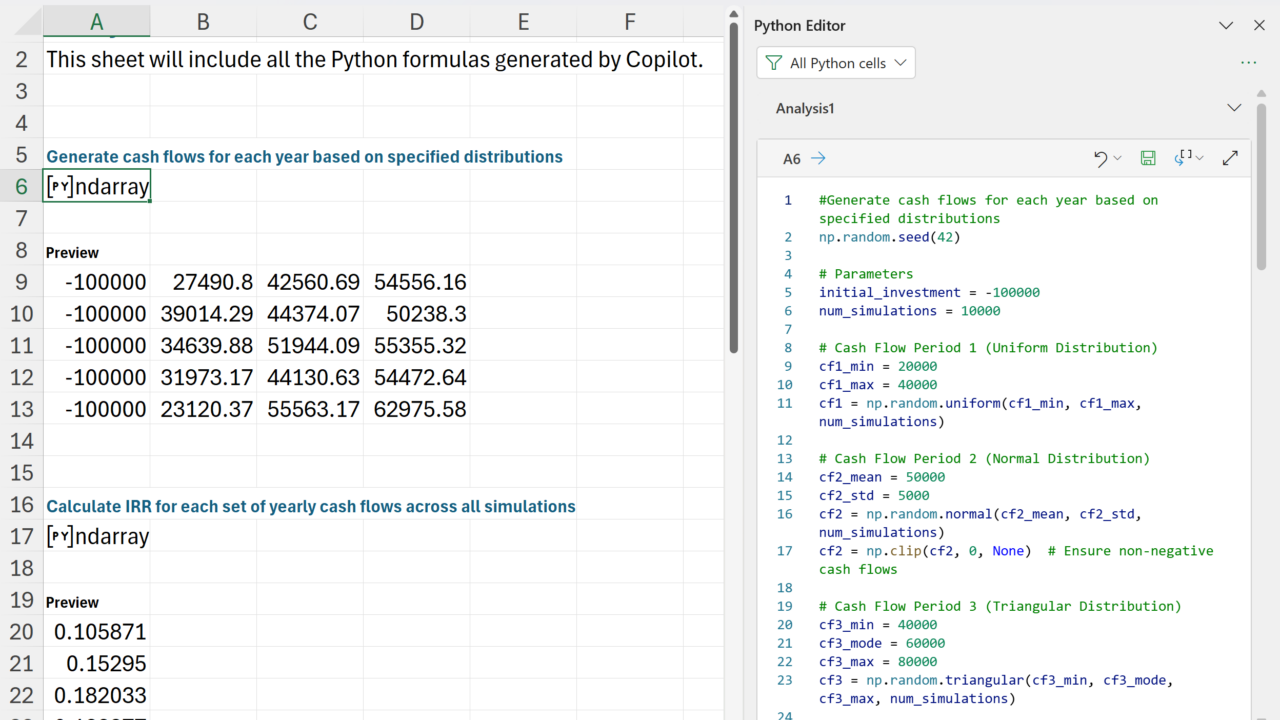Collapse the Analysis1 section
Viewport: 1280px width, 720px height.
[x=1234, y=108]
